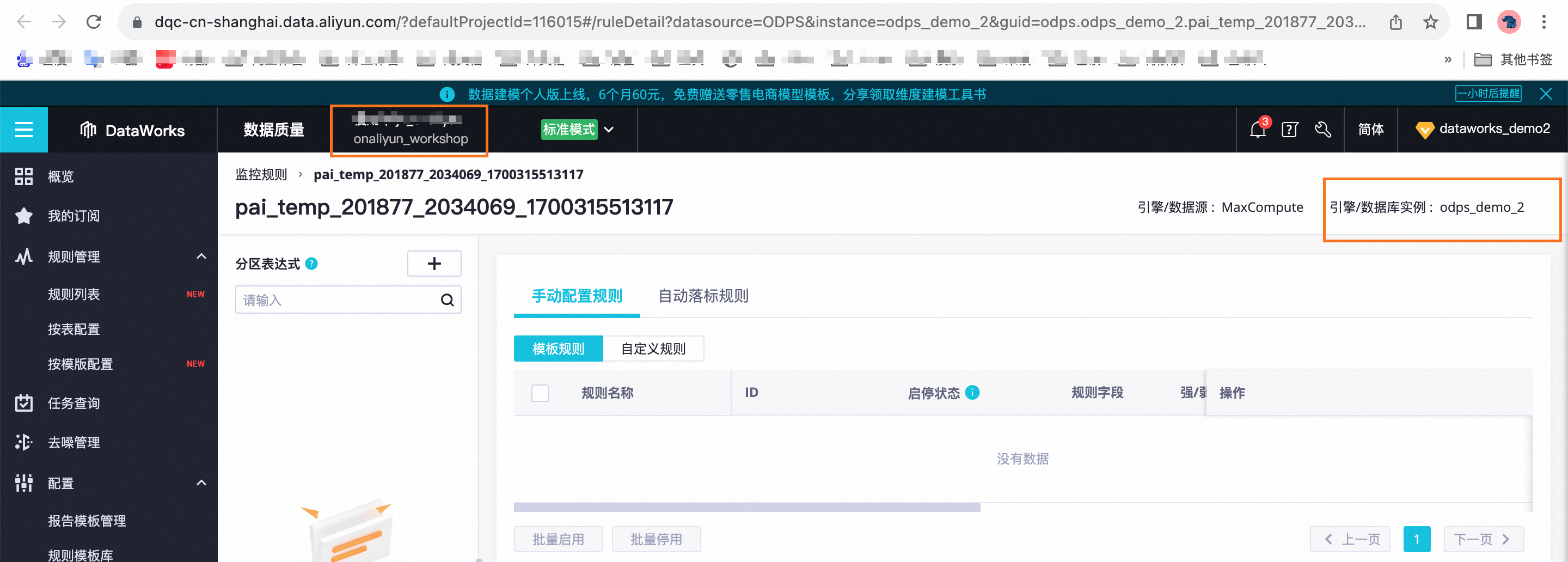The height and width of the screenshot is (562, 1568).
Task: Add a partition expression with plus button
Action: (434, 264)
